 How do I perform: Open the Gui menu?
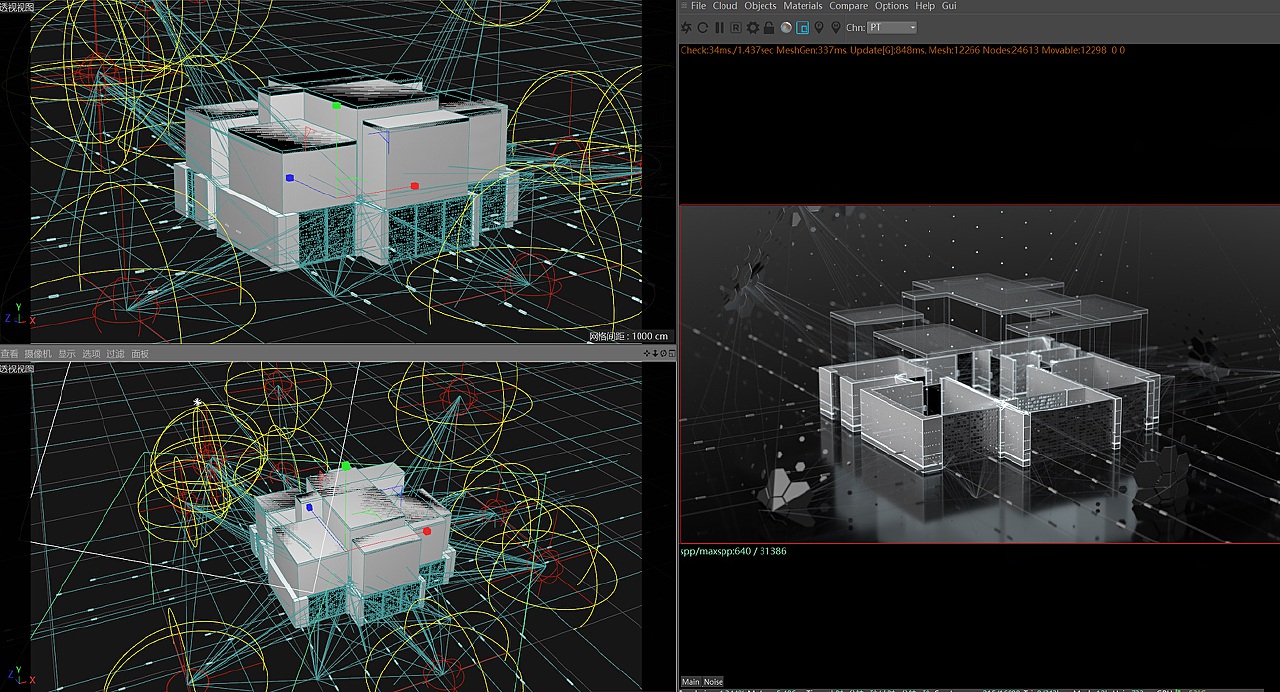point(949,6)
